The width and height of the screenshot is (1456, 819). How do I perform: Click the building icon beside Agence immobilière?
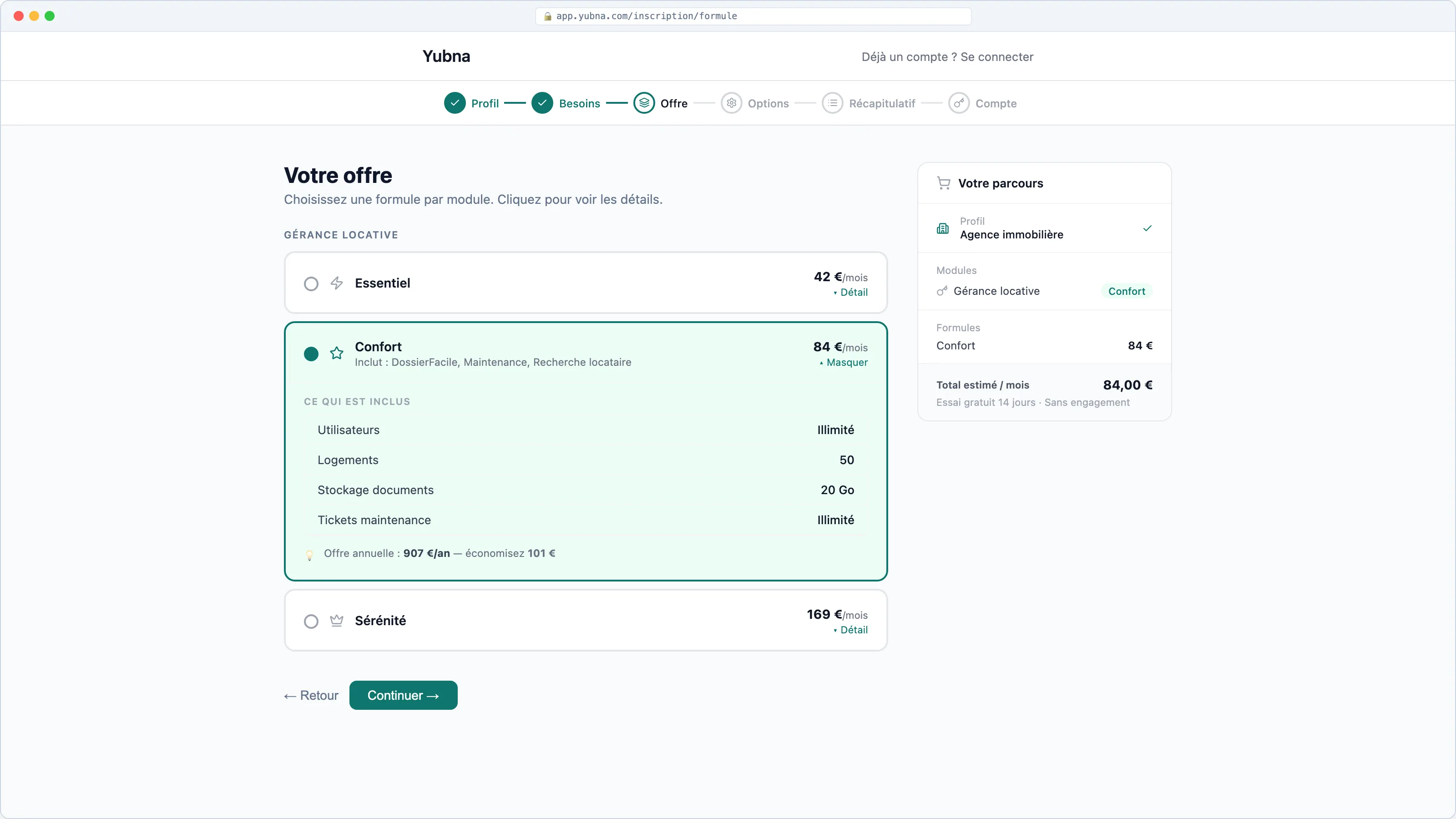943,228
